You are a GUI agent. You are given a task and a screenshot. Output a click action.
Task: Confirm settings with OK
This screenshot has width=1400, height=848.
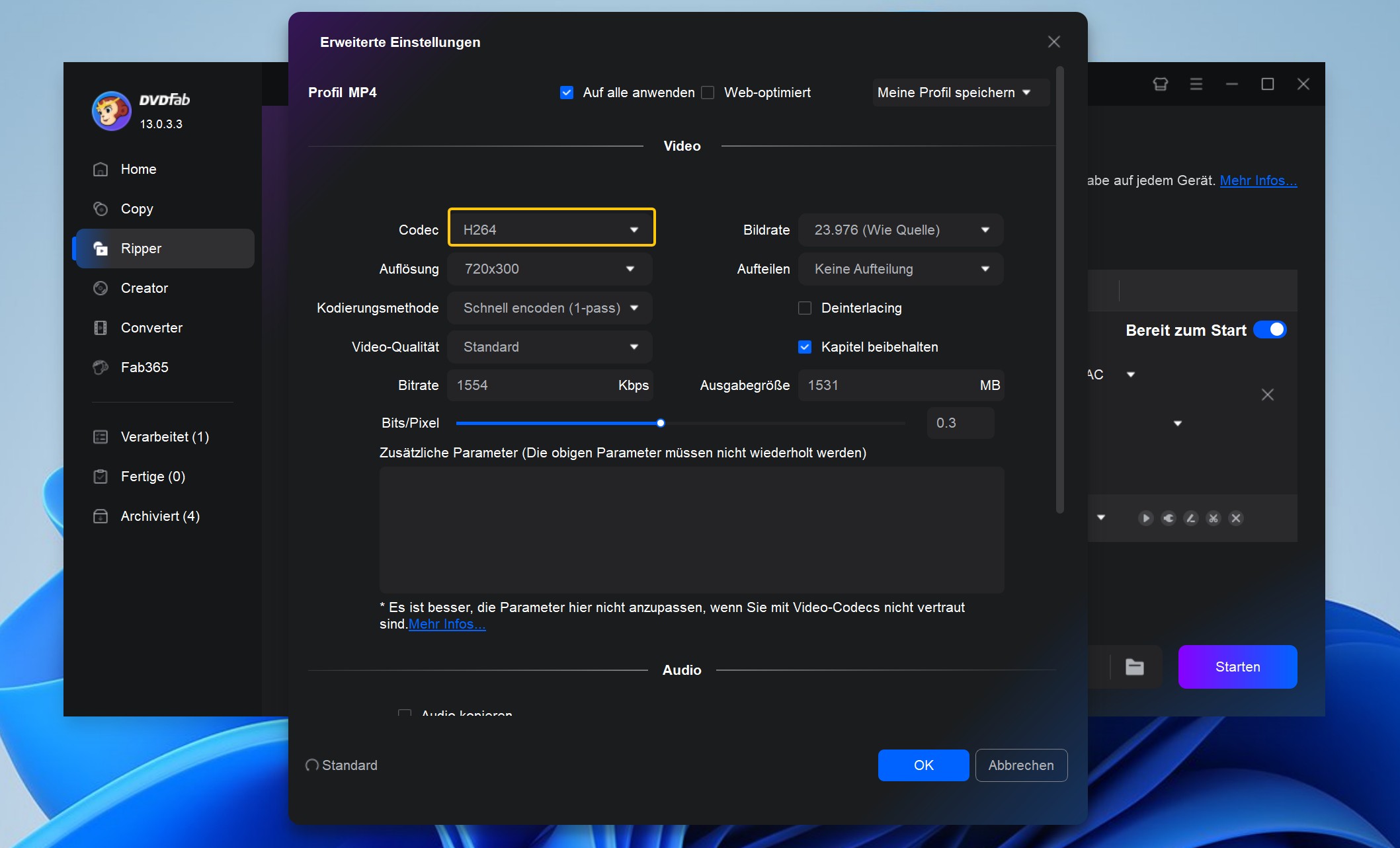coord(923,765)
